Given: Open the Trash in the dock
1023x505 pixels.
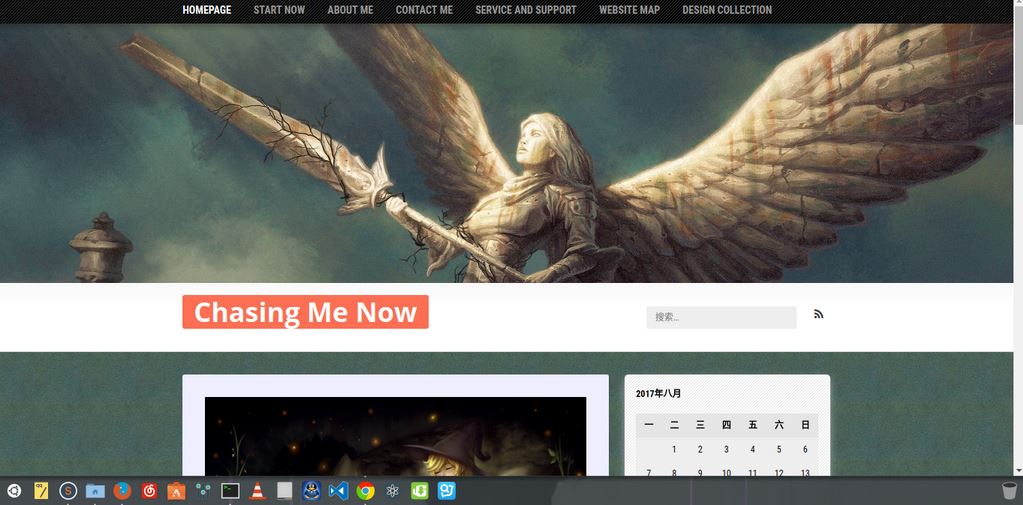Looking at the screenshot, I should 1008,490.
